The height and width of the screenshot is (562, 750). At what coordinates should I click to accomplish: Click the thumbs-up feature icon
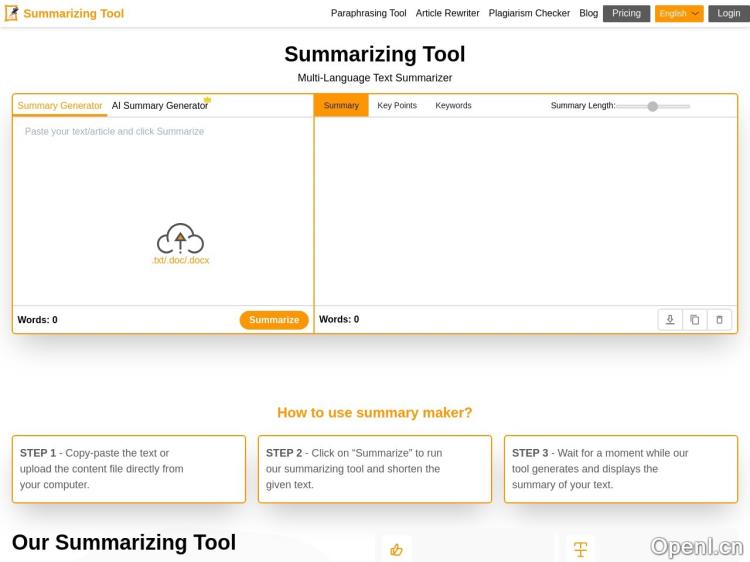pos(396,549)
